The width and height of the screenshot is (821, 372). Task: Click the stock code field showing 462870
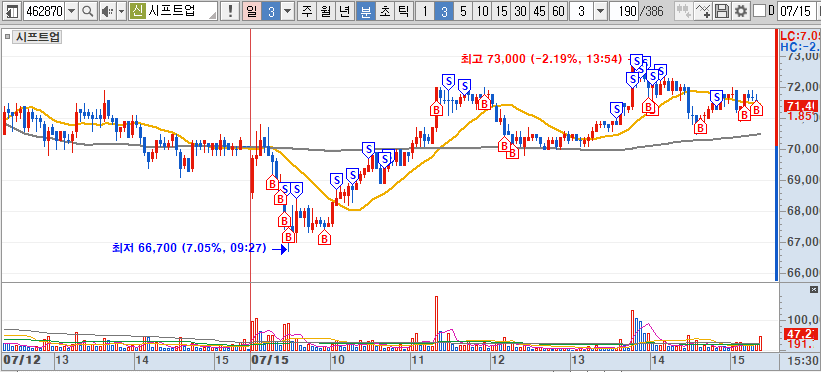44,10
